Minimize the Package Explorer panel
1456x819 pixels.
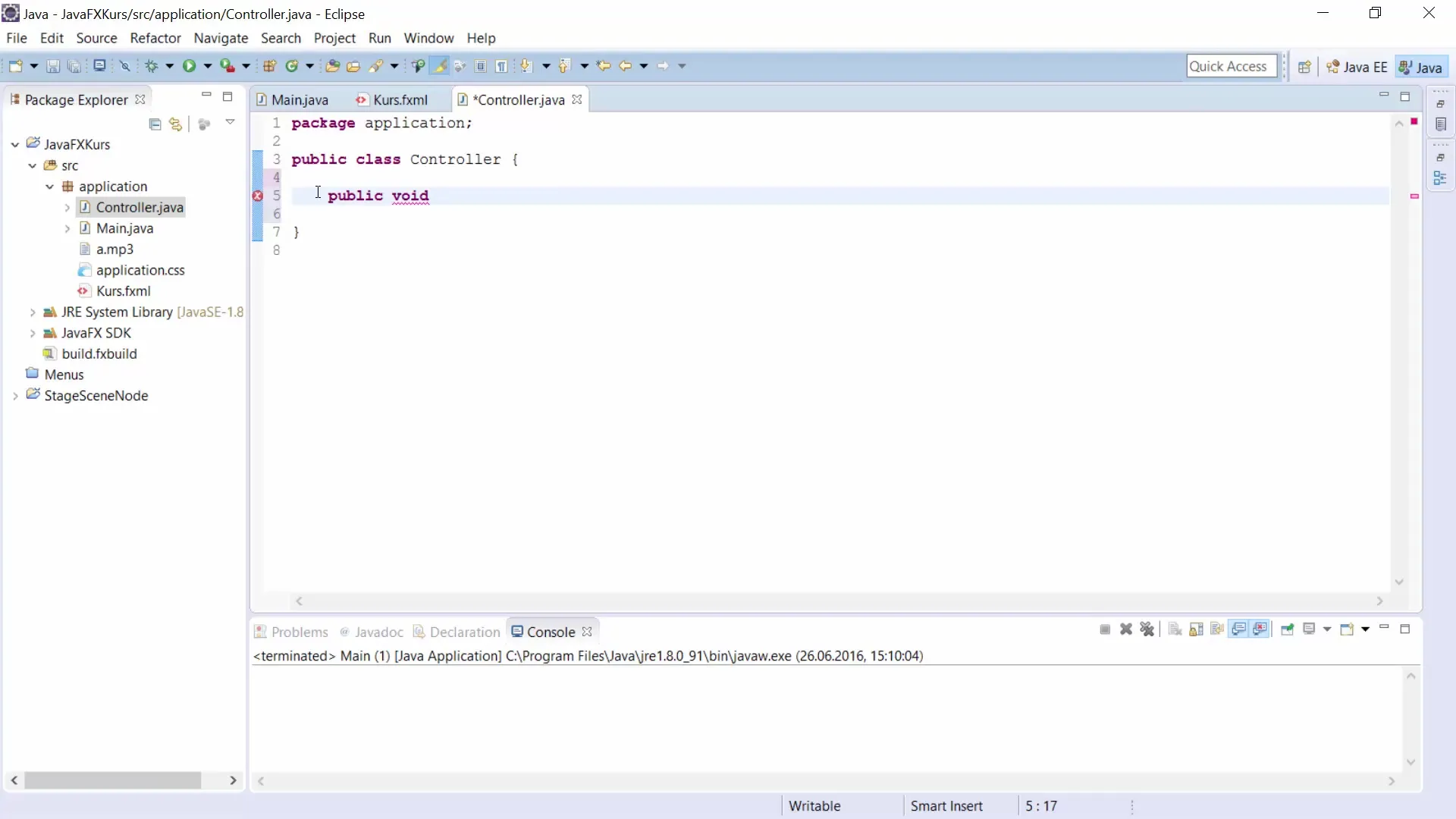206,96
